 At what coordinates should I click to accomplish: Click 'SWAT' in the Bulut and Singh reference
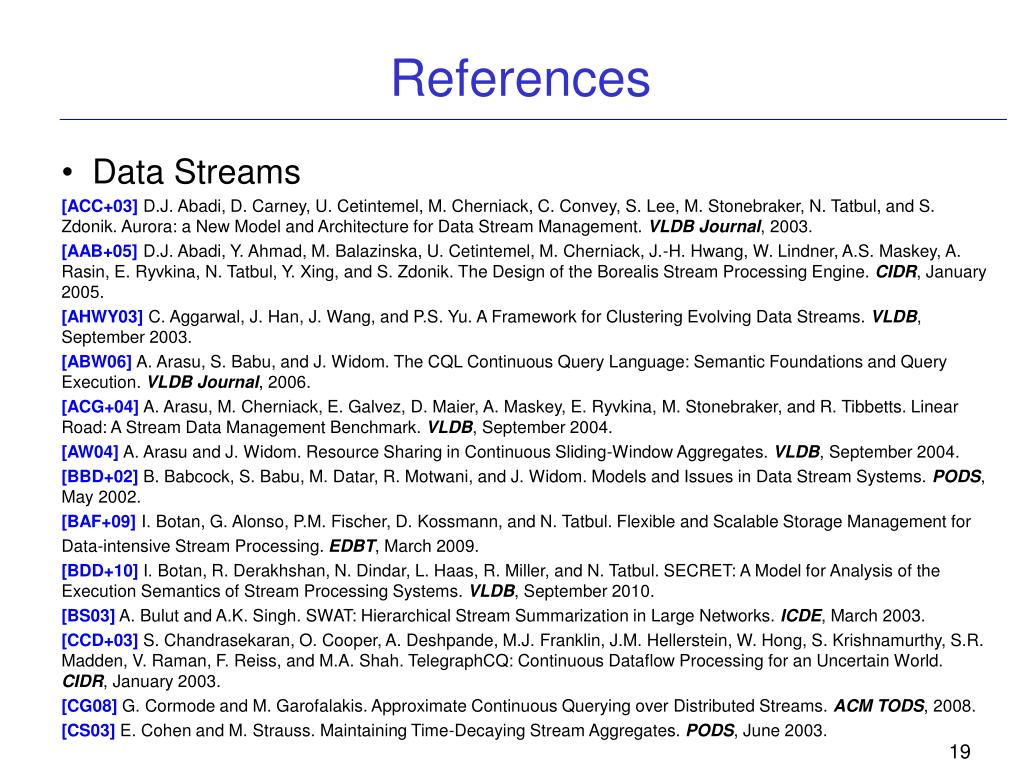(x=330, y=616)
